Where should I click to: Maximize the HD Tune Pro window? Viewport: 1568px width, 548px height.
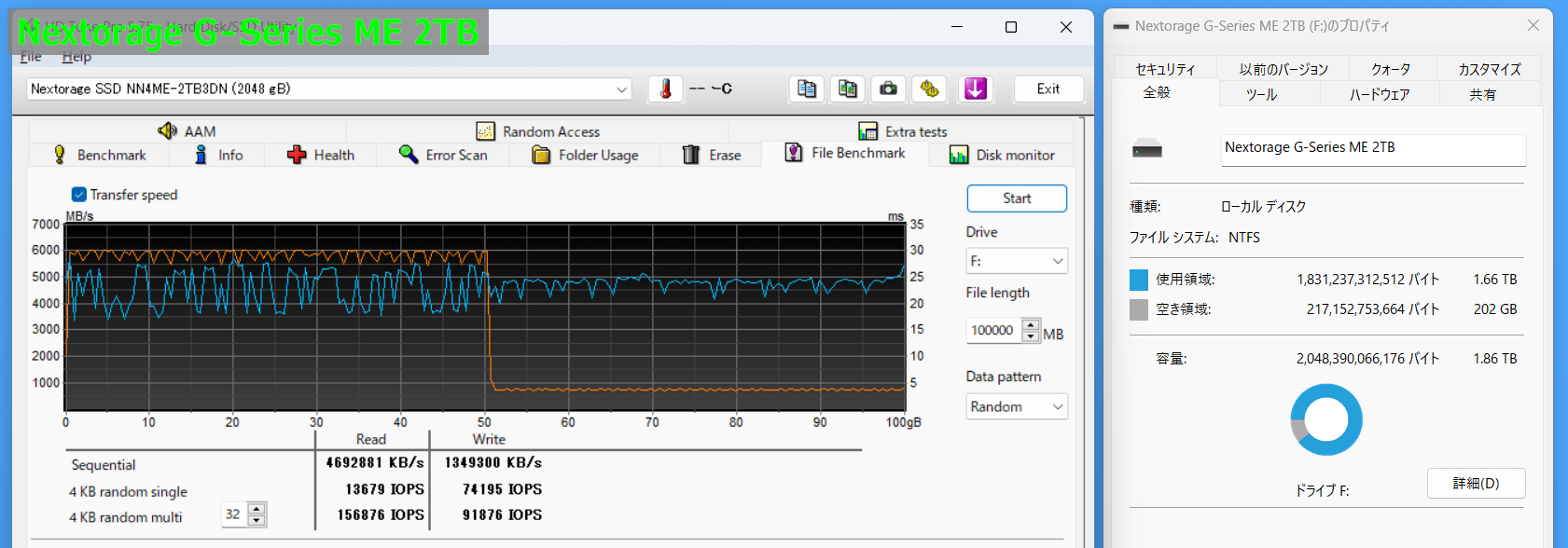click(x=1011, y=27)
